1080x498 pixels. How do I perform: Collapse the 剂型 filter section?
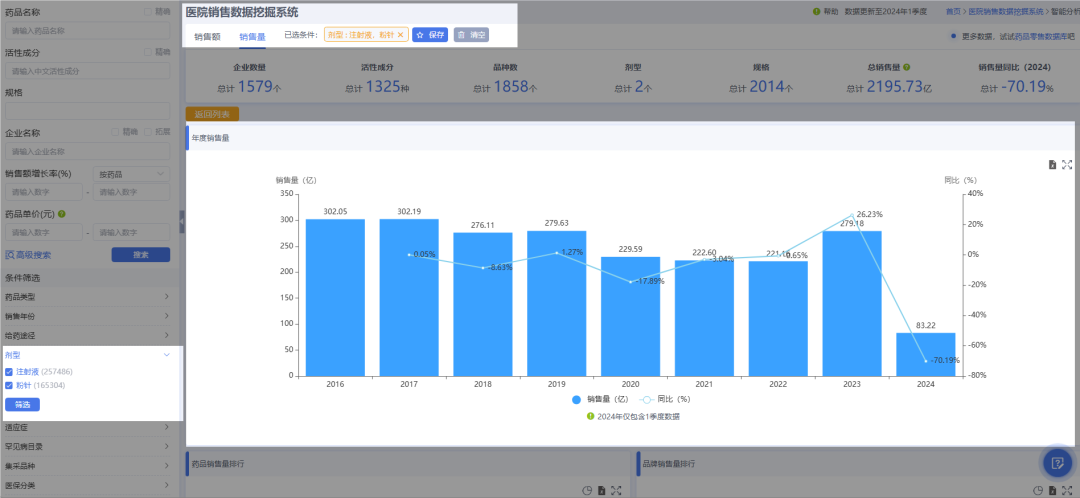(x=166, y=355)
